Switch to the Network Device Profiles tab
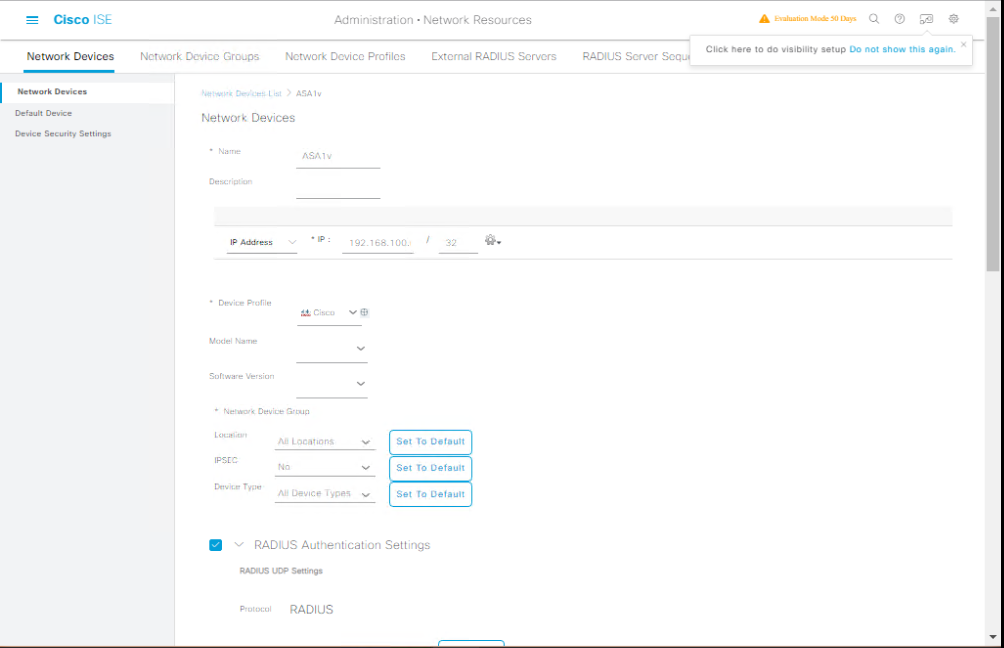This screenshot has height=648, width=1004. tap(345, 56)
